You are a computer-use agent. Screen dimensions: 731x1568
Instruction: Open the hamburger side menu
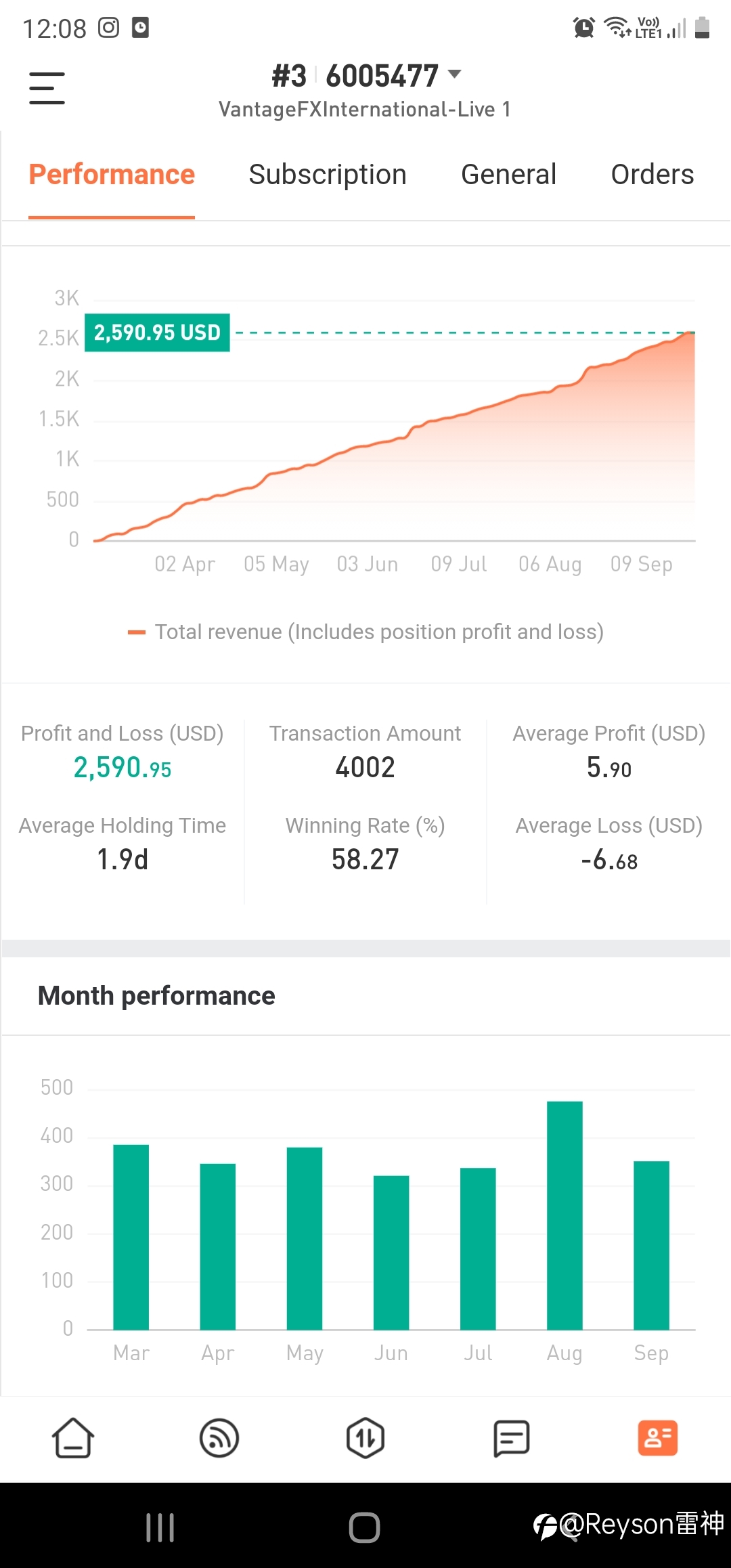coord(47,88)
